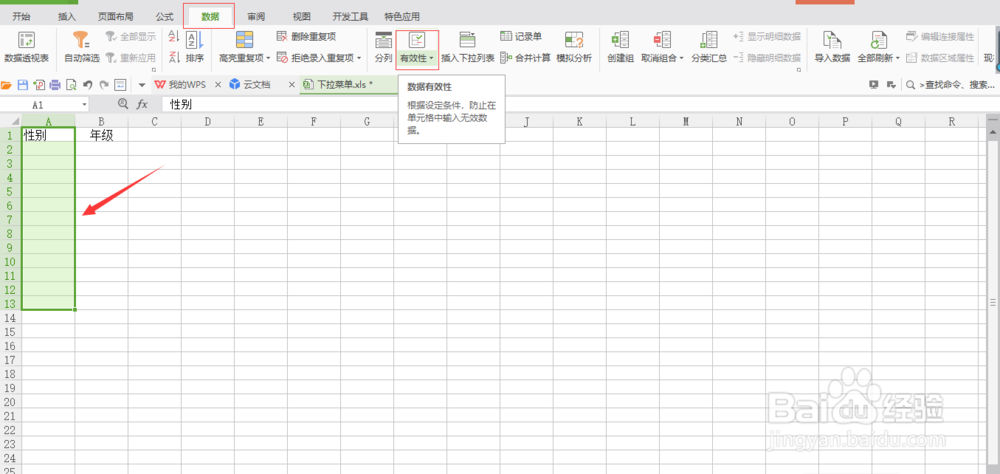1000x474 pixels.
Task: Click the 创建组 create group icon
Action: pyautogui.click(x=620, y=40)
